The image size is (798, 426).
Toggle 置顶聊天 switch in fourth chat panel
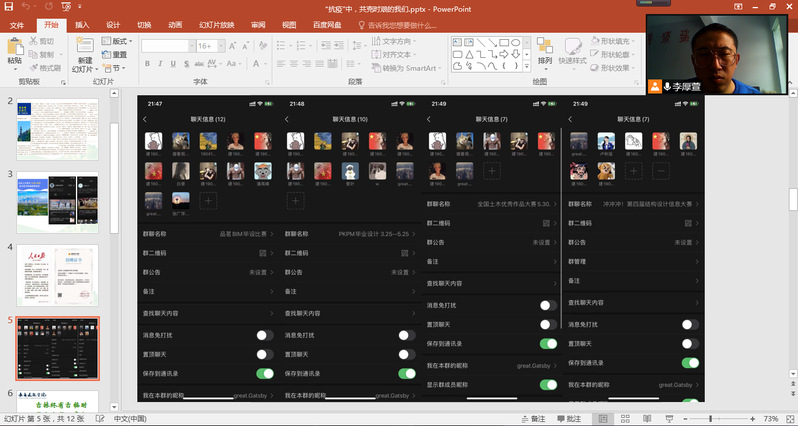690,343
